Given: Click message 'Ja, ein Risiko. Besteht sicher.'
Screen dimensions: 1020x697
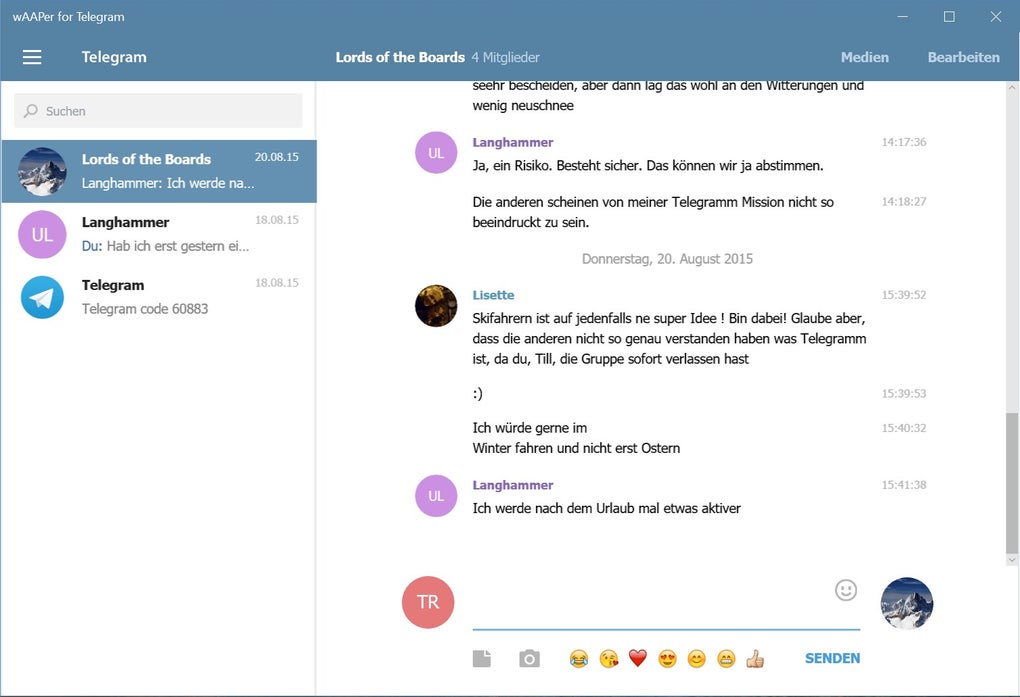Looking at the screenshot, I should 648,166.
